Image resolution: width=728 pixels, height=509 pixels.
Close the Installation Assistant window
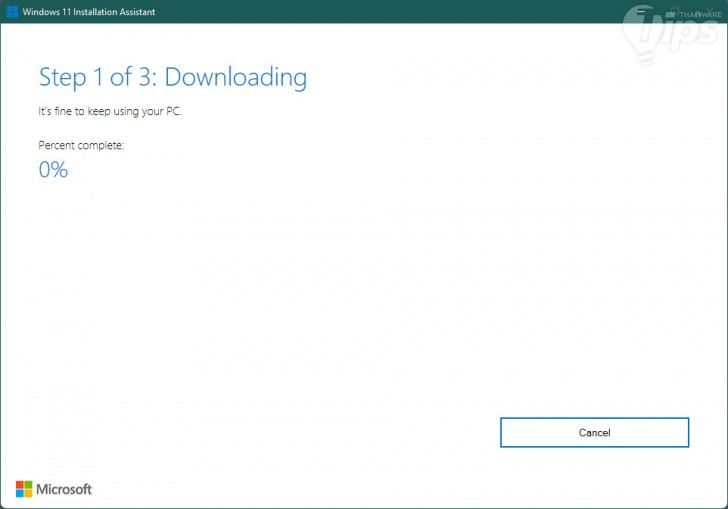[x=710, y=12]
